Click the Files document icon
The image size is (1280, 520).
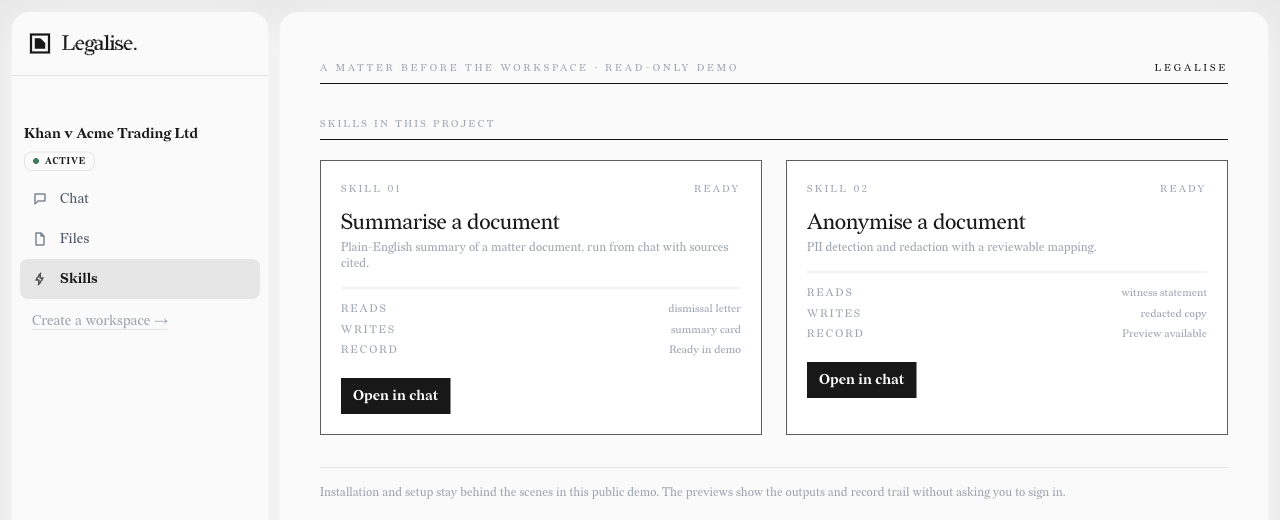40,239
